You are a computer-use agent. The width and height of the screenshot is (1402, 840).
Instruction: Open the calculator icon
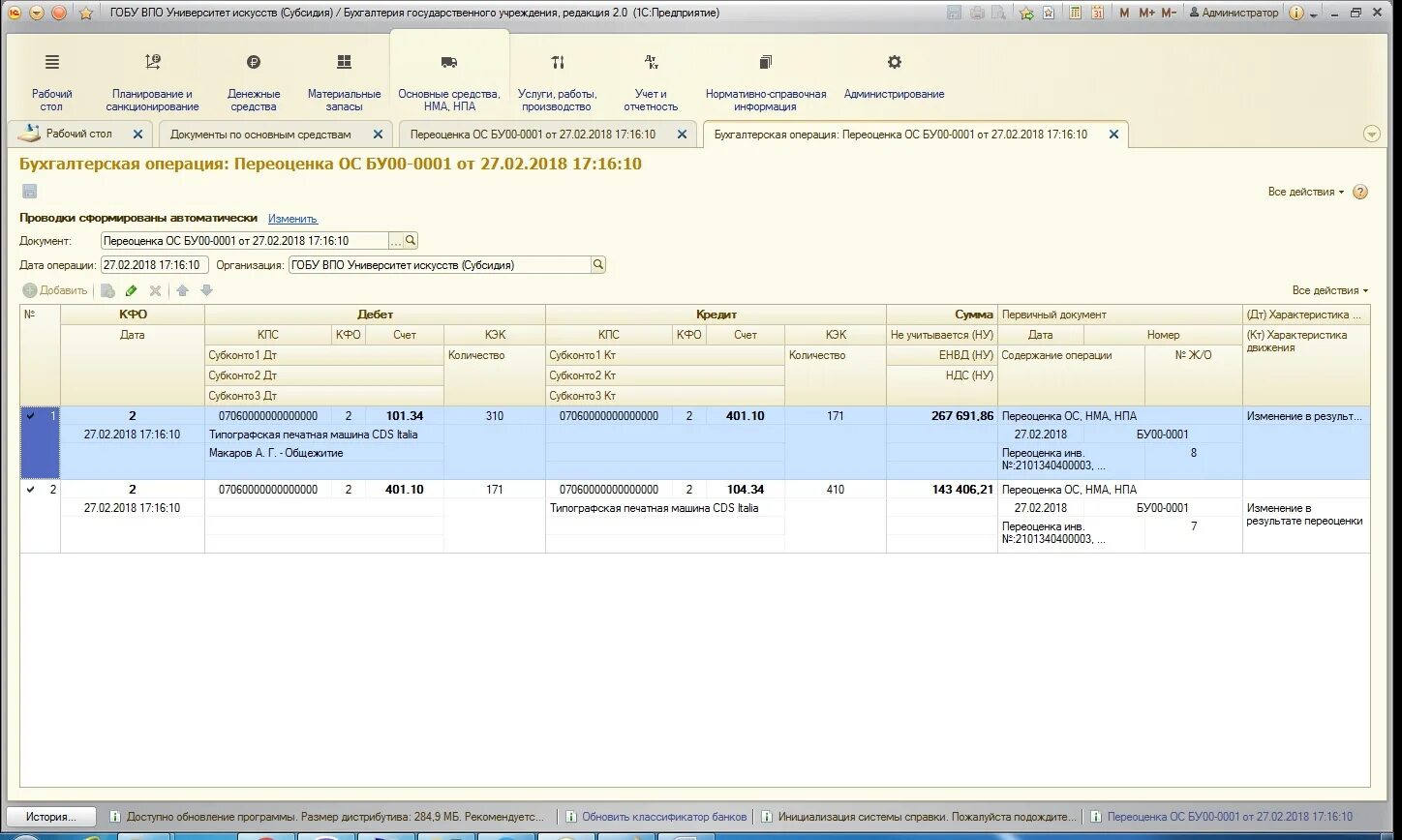[x=1075, y=13]
